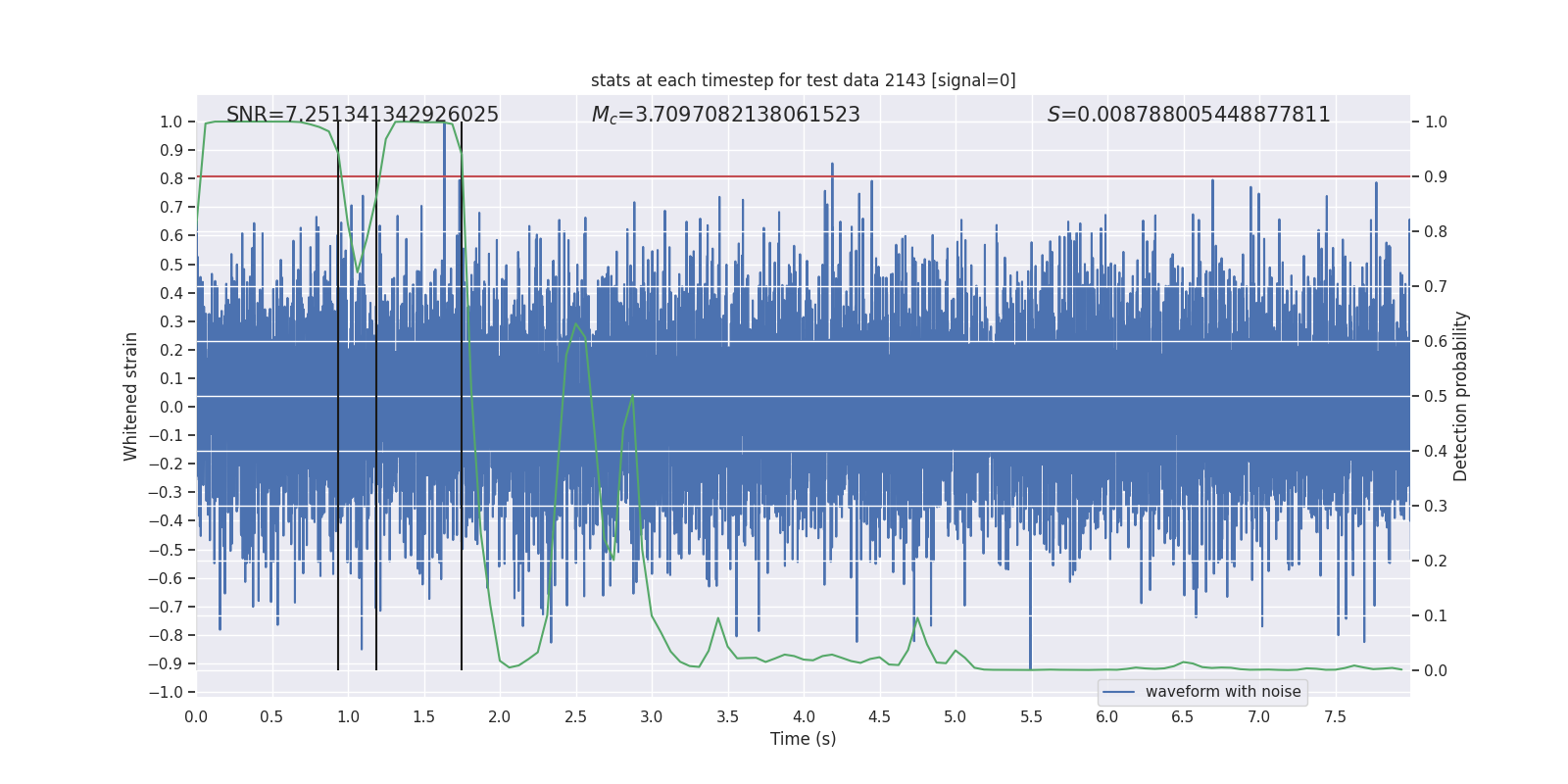This screenshot has width=1568, height=784.
Task: Click the −1.0 tick label
Action: (x=166, y=692)
